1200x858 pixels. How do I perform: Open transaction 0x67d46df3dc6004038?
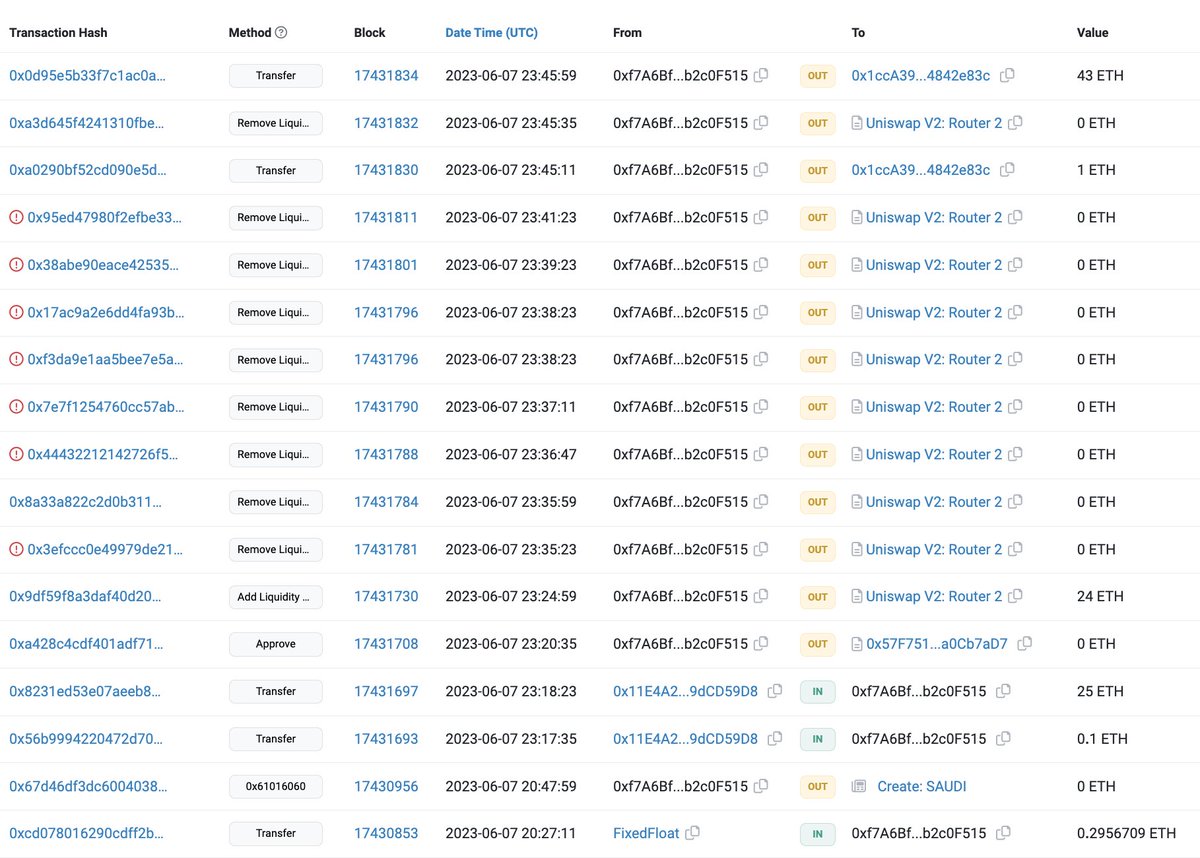click(x=86, y=786)
